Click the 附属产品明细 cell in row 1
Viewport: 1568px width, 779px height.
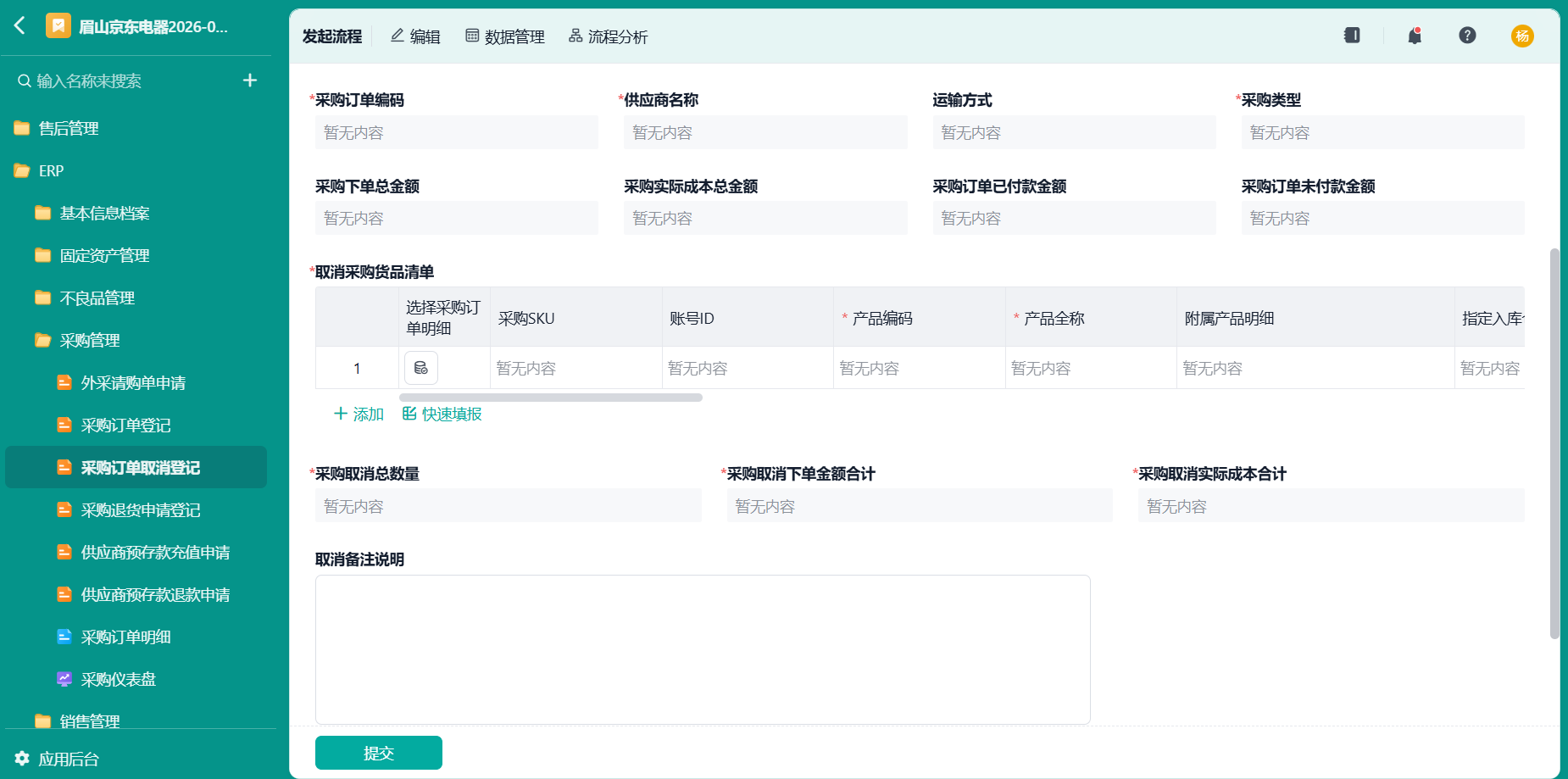tap(1315, 368)
